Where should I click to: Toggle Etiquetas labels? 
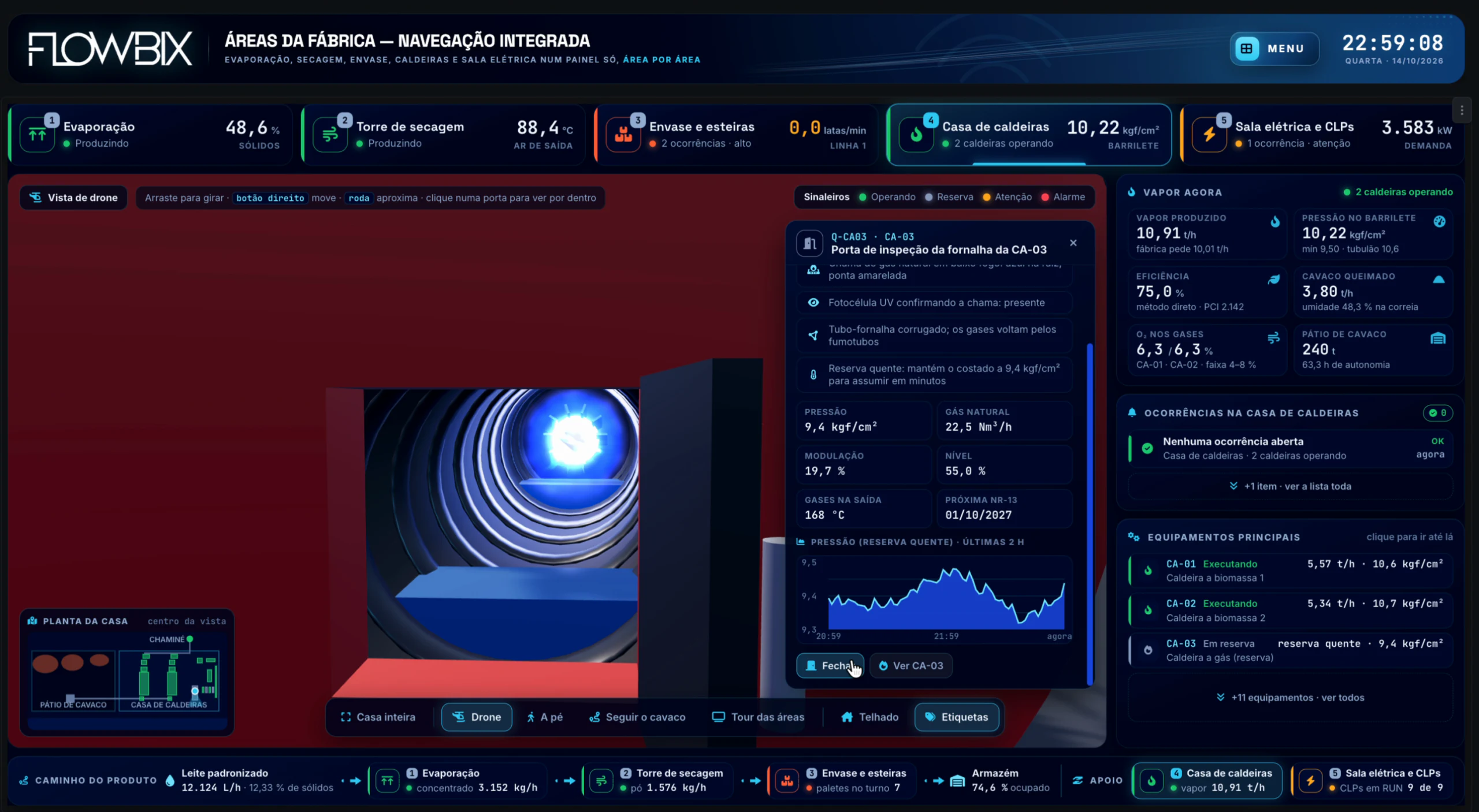(957, 717)
